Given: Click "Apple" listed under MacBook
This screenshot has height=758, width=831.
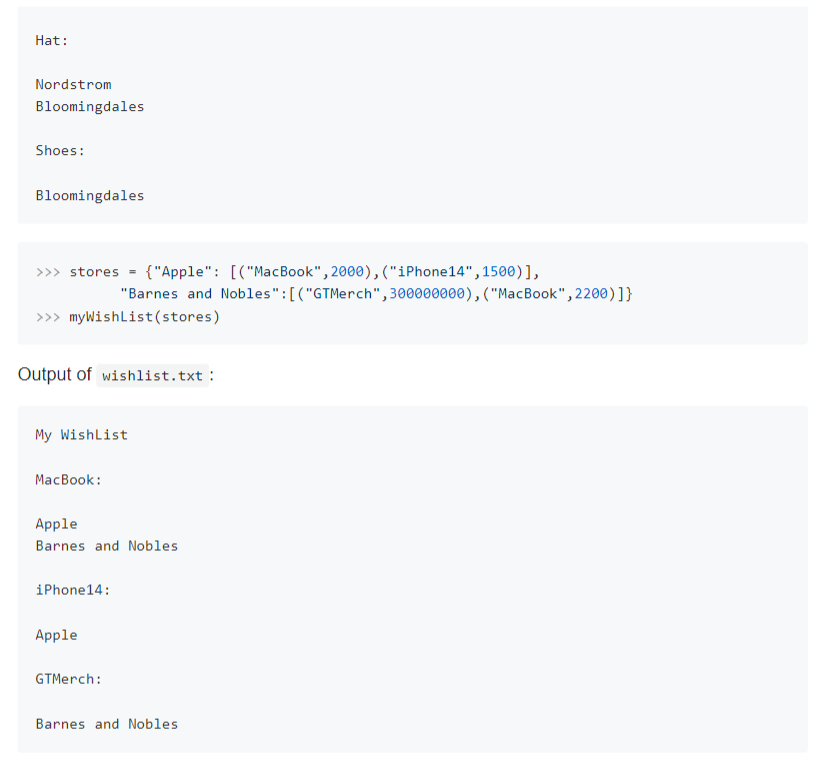Looking at the screenshot, I should [x=56, y=523].
